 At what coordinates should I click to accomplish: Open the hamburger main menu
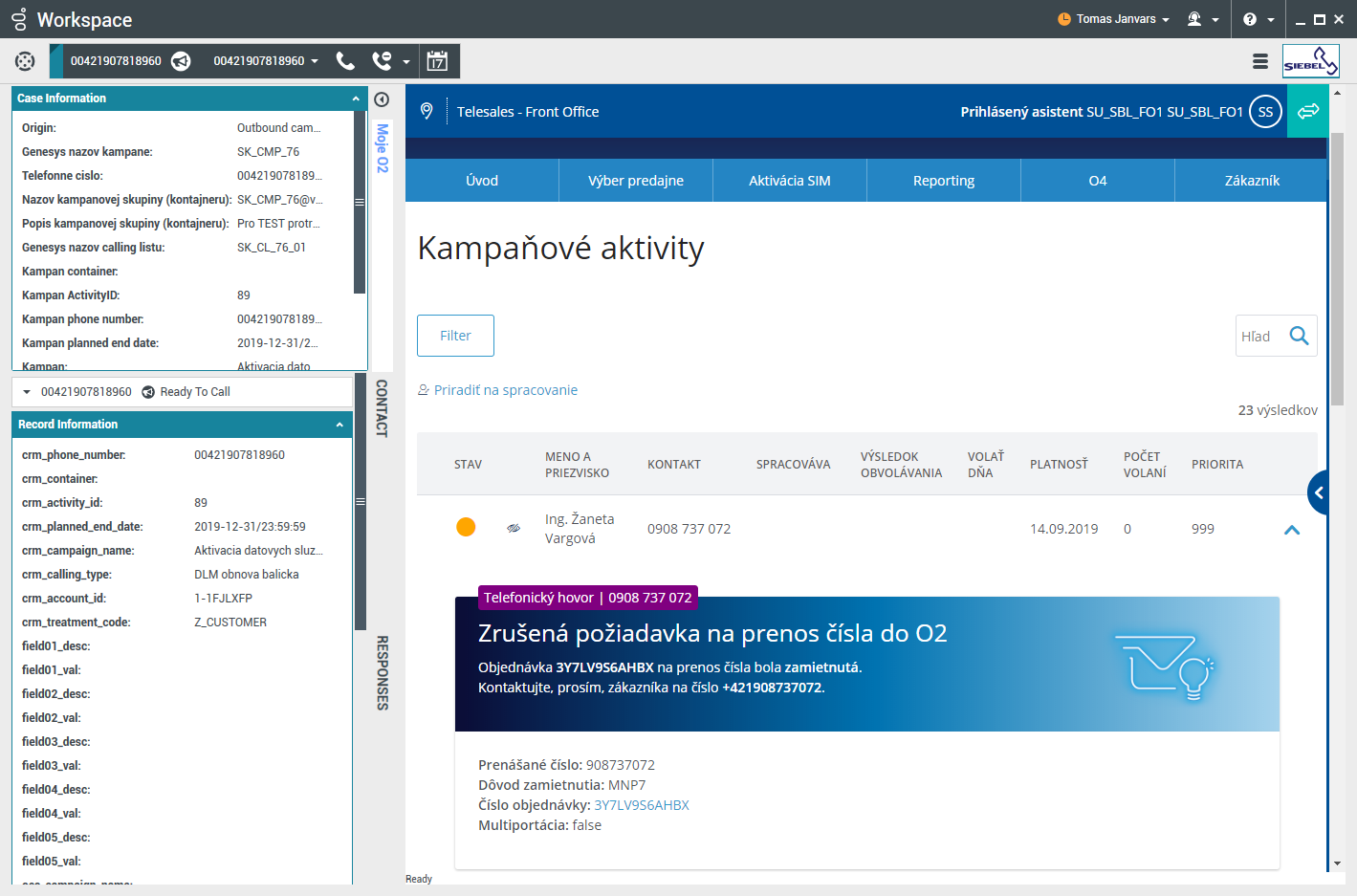pyautogui.click(x=1260, y=61)
